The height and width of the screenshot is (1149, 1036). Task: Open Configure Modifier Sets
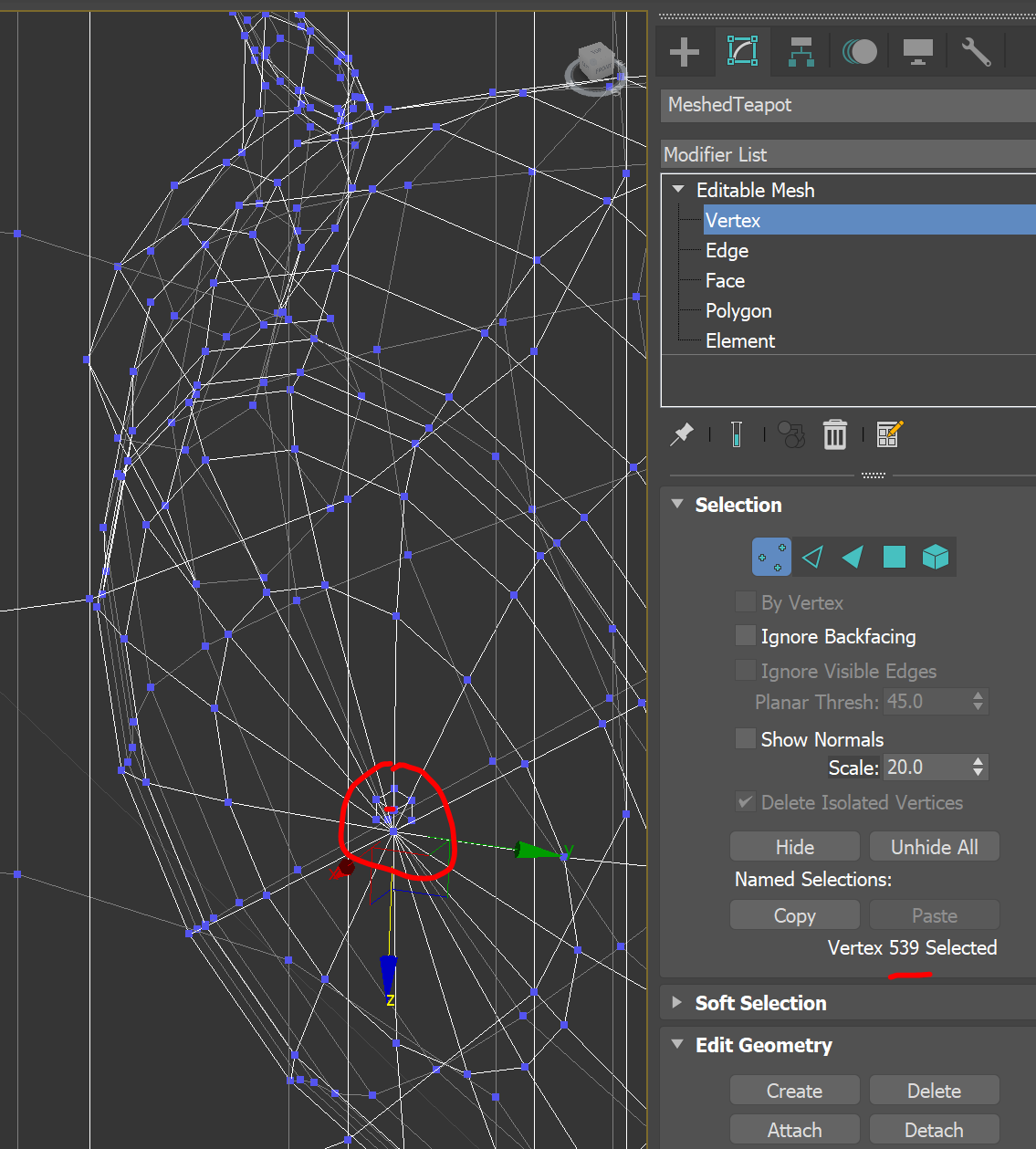pyautogui.click(x=889, y=434)
